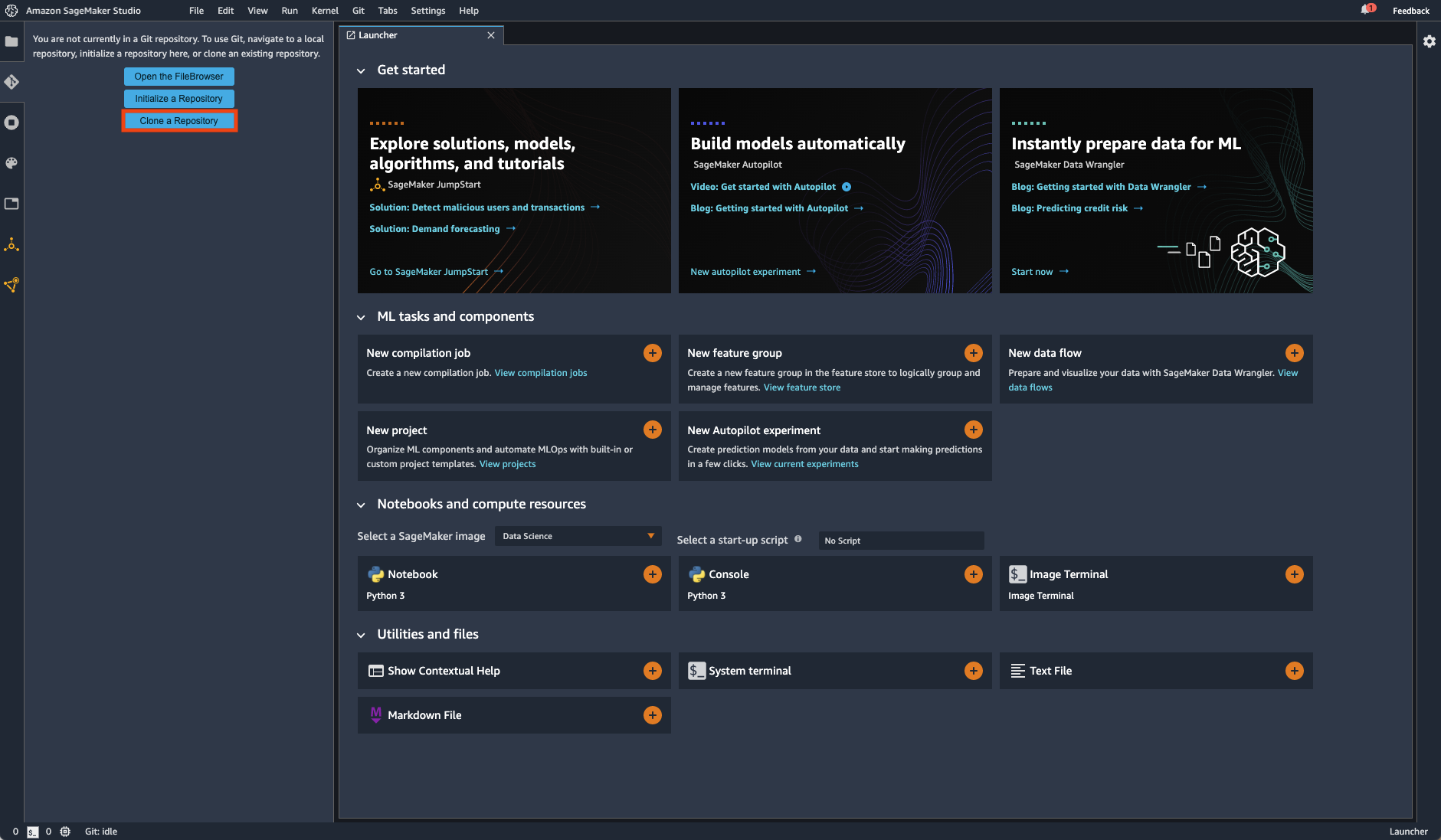Close the Launcher tab

[491, 35]
